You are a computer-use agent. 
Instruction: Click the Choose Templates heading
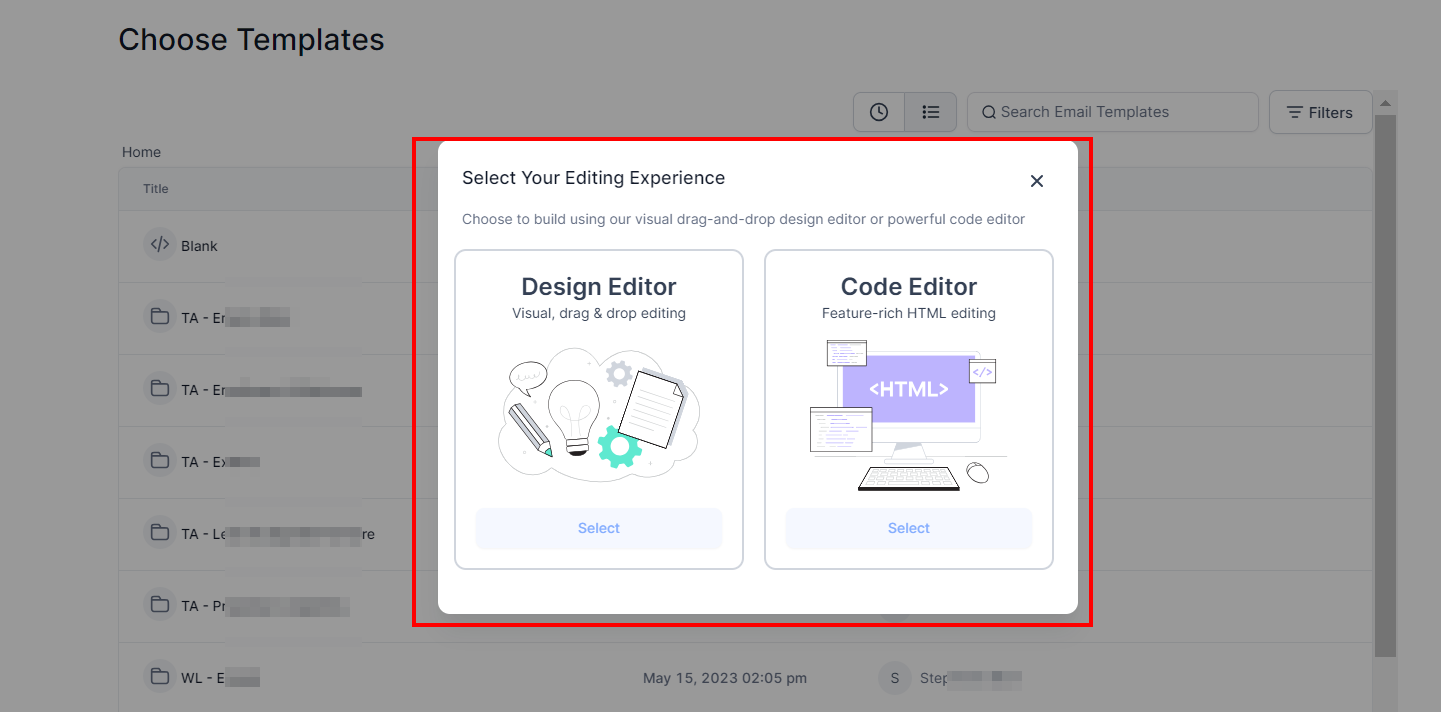251,40
